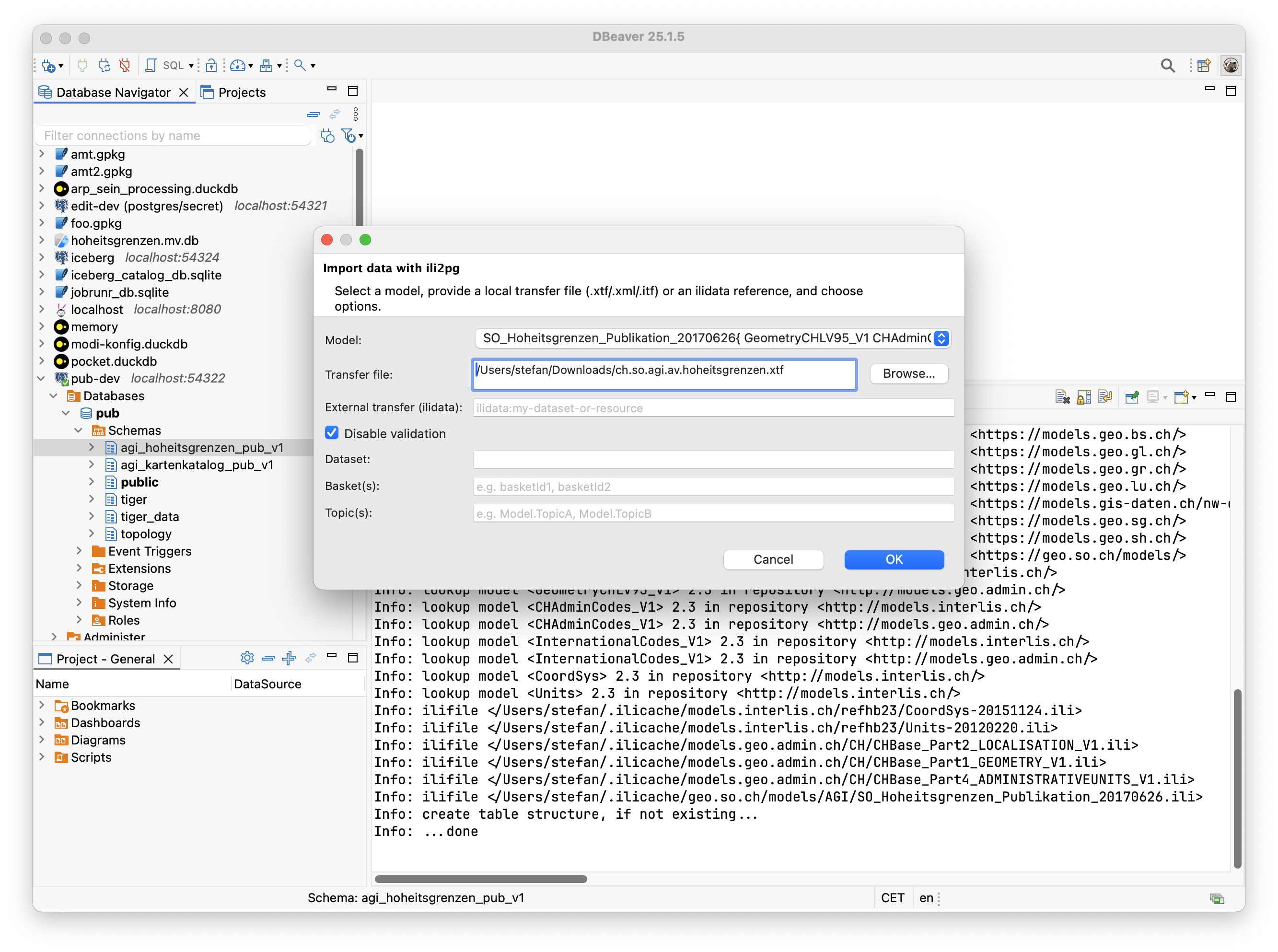The width and height of the screenshot is (1278, 952).
Task: Click the open new console view icon
Action: (x=1181, y=397)
